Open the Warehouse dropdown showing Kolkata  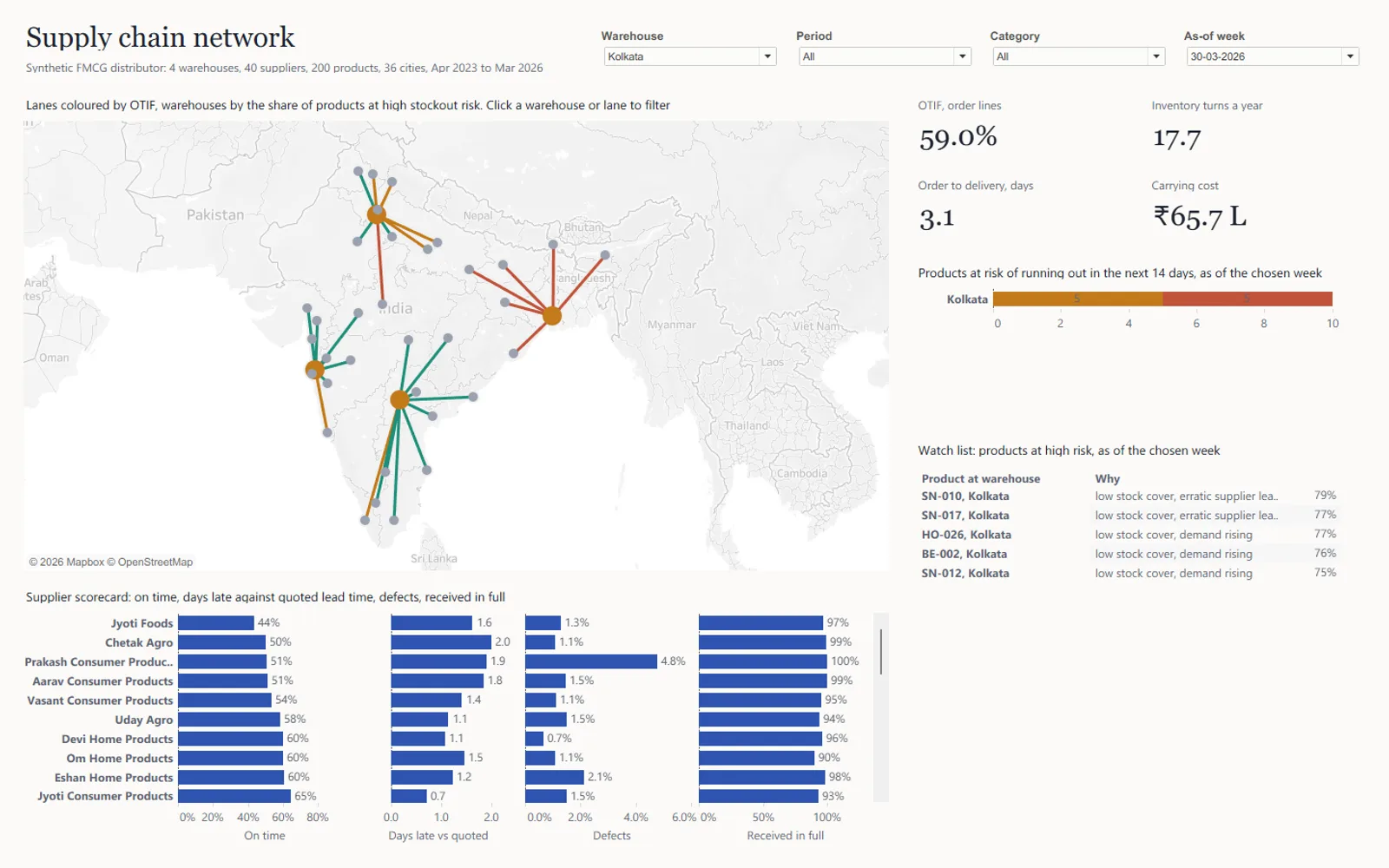(x=689, y=56)
